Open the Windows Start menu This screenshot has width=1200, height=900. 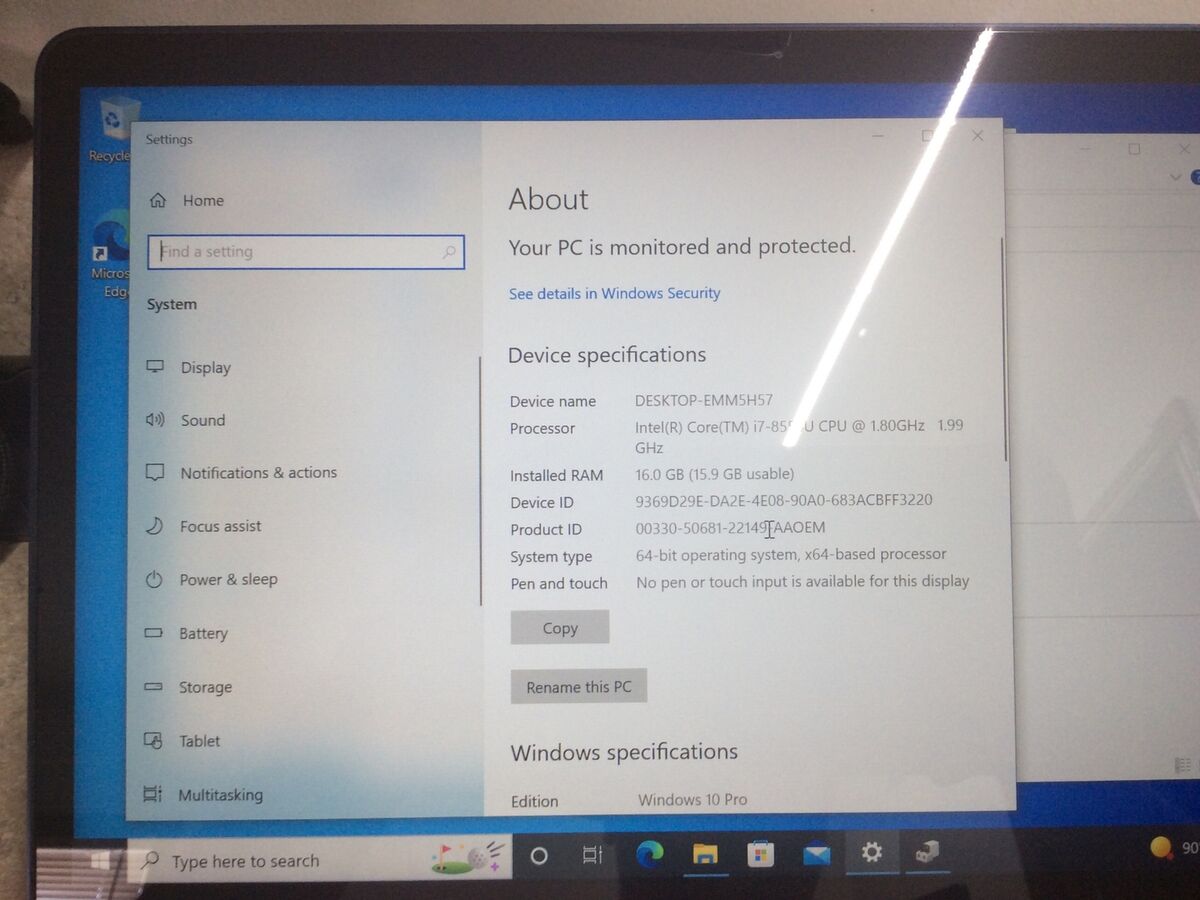[x=100, y=860]
